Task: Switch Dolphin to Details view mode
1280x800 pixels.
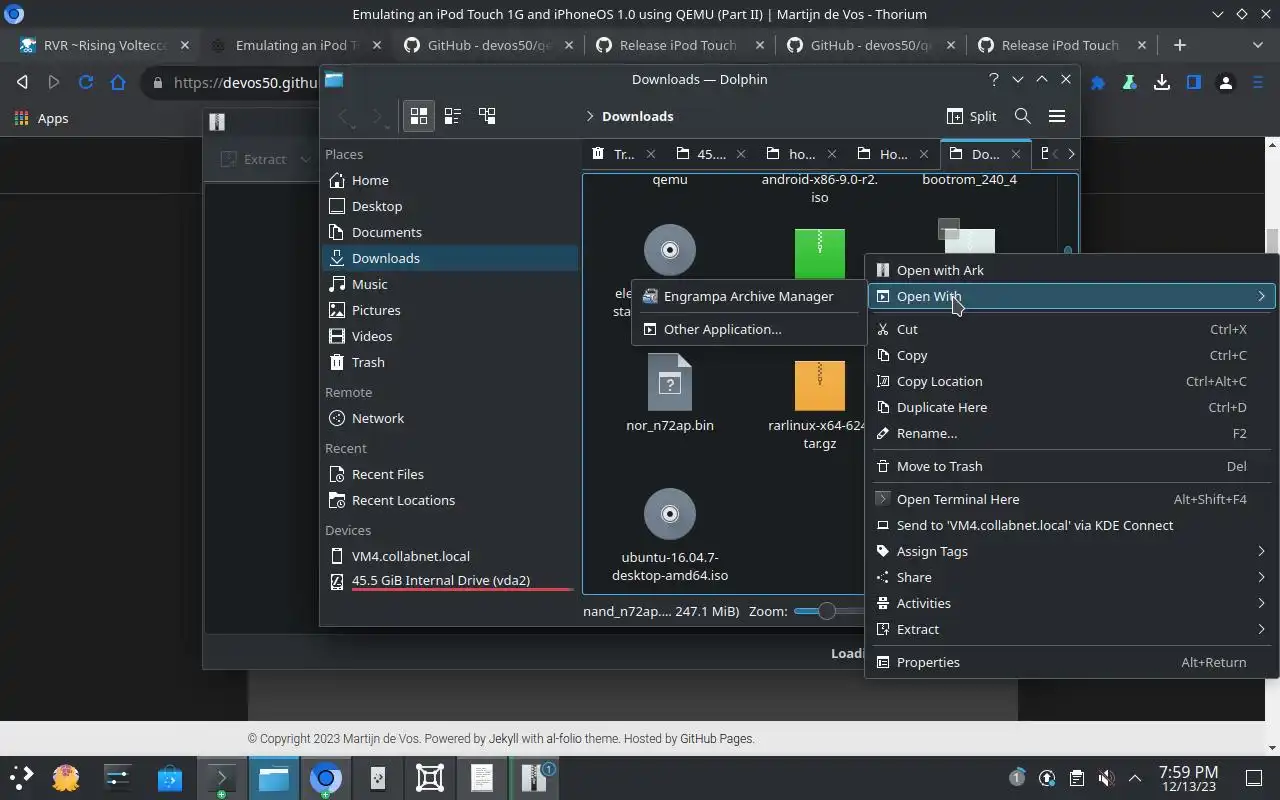Action: point(487,116)
